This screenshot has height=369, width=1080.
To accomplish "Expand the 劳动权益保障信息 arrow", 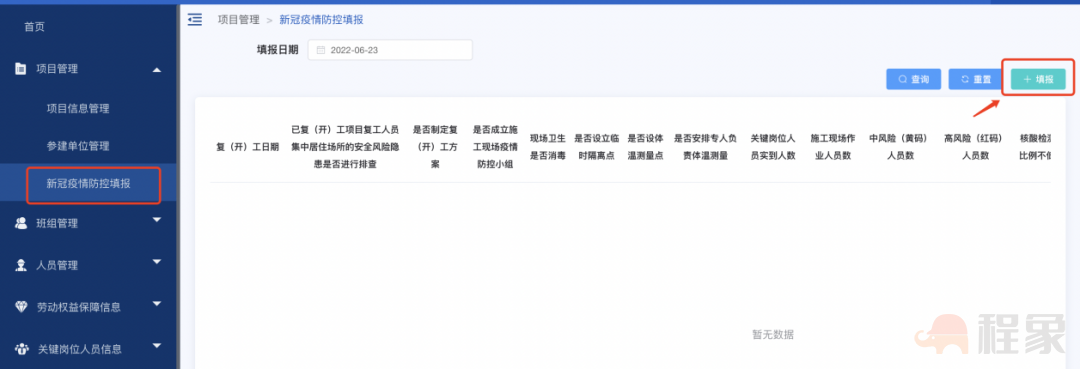I will [157, 304].
